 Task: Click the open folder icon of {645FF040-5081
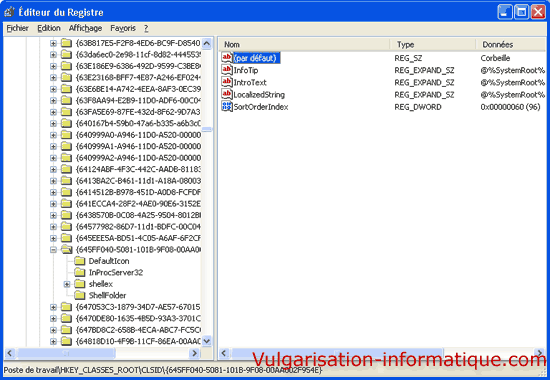pos(66,249)
